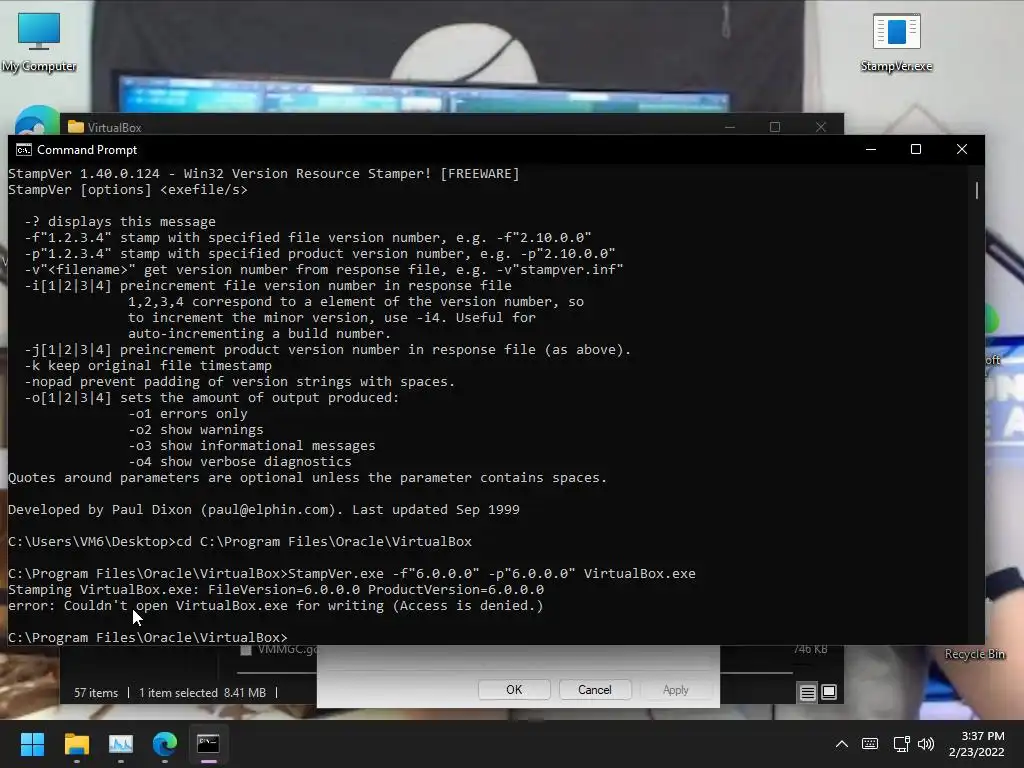Screen dimensions: 1024x768
Task: Click "StampVer 1.40.0.124" header line
Action: pos(264,174)
